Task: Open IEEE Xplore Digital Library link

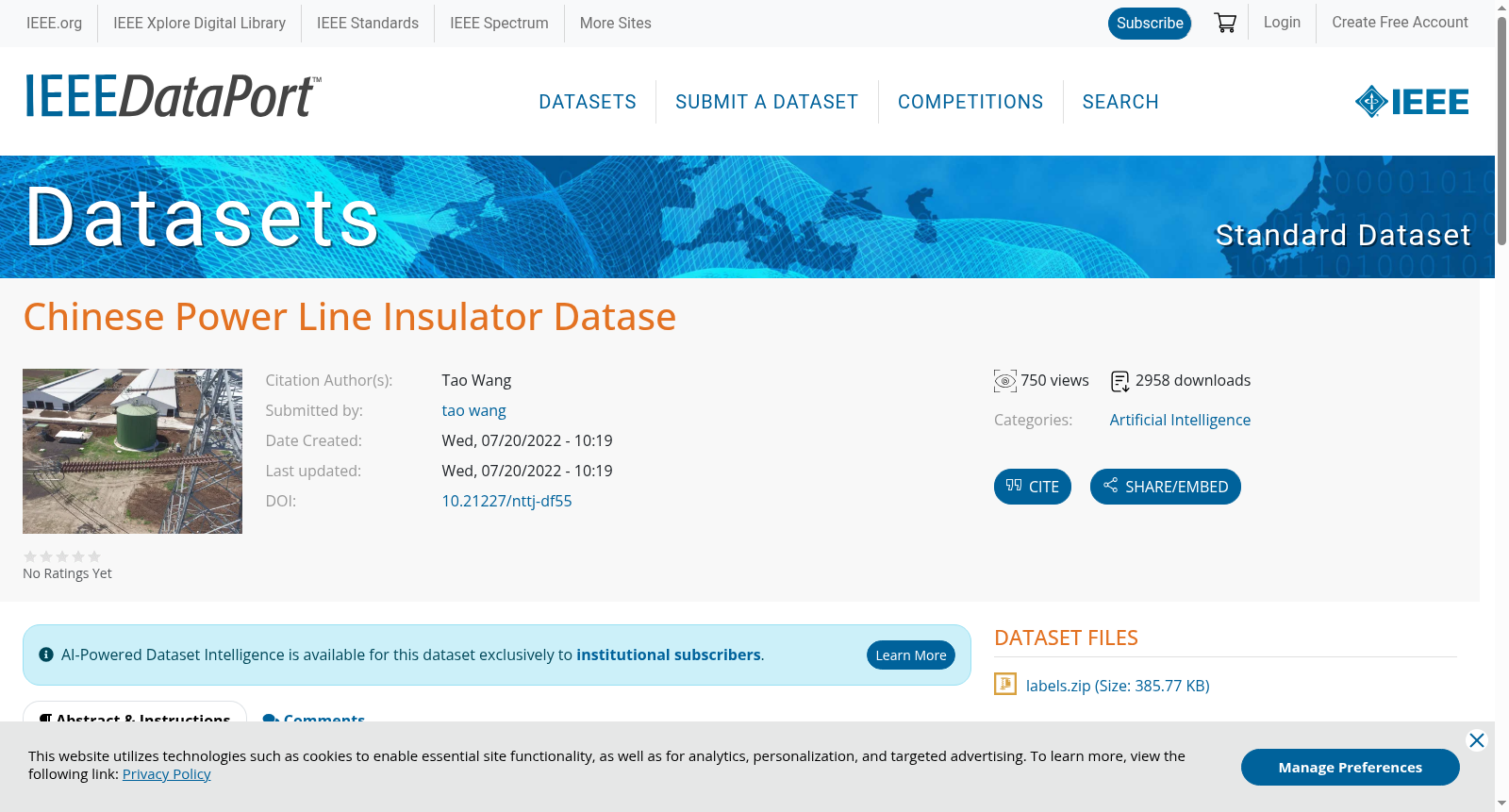Action: click(199, 23)
